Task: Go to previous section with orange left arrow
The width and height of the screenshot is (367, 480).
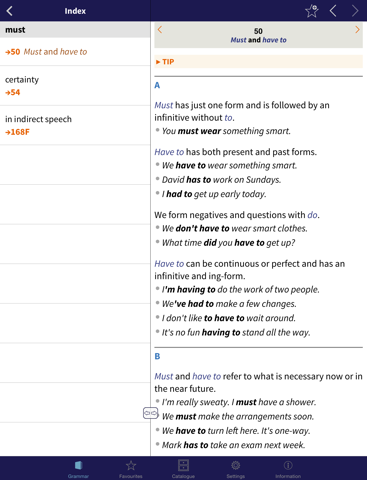Action: 160,30
